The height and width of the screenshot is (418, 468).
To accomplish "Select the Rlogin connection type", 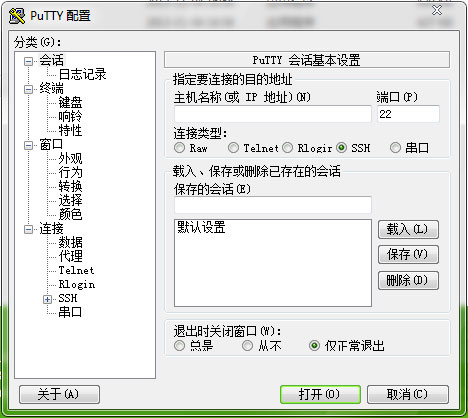I will click(287, 148).
